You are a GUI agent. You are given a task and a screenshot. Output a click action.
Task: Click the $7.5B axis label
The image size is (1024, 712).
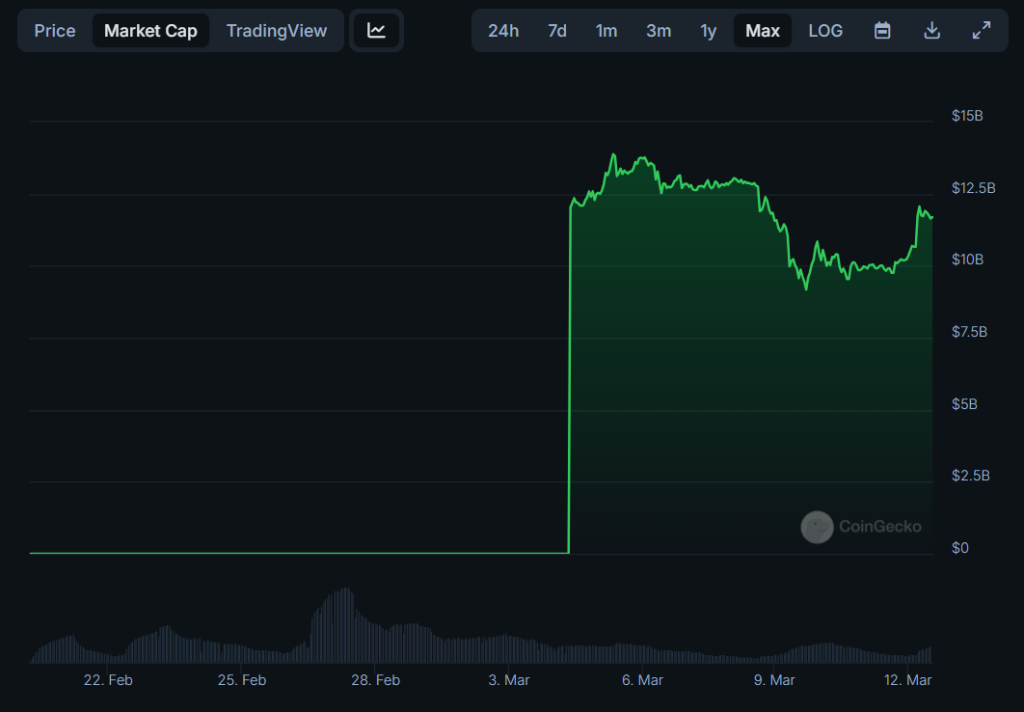969,332
